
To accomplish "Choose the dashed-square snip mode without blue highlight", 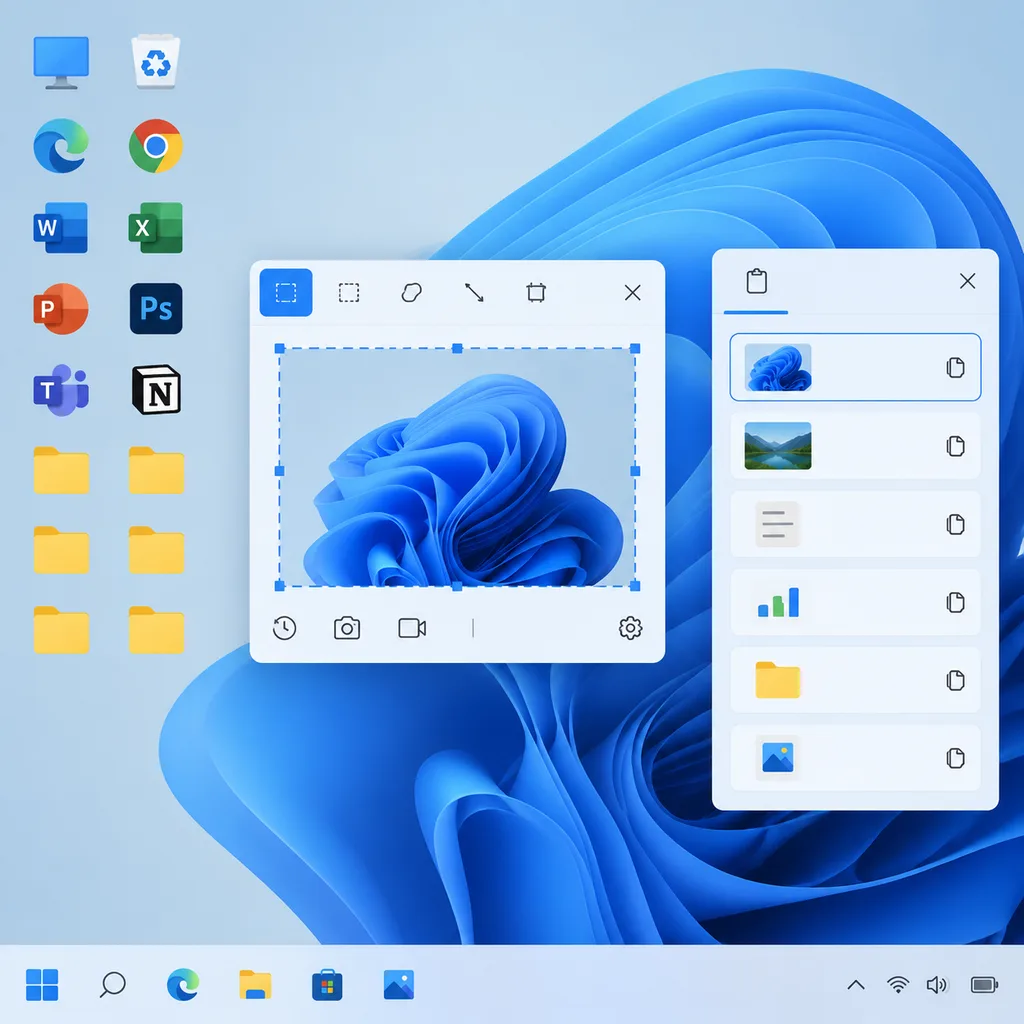I will pos(349,293).
